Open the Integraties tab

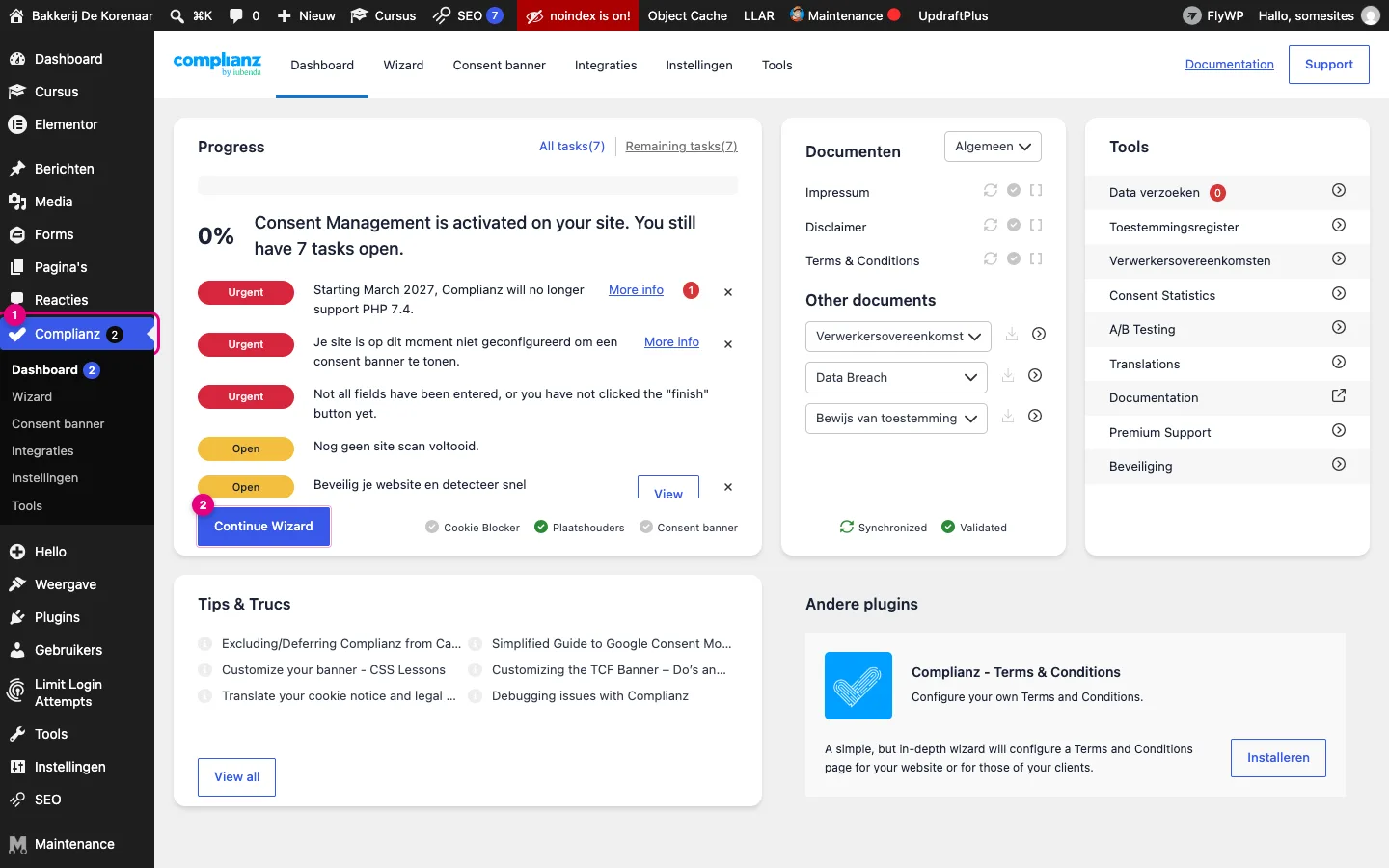point(606,65)
